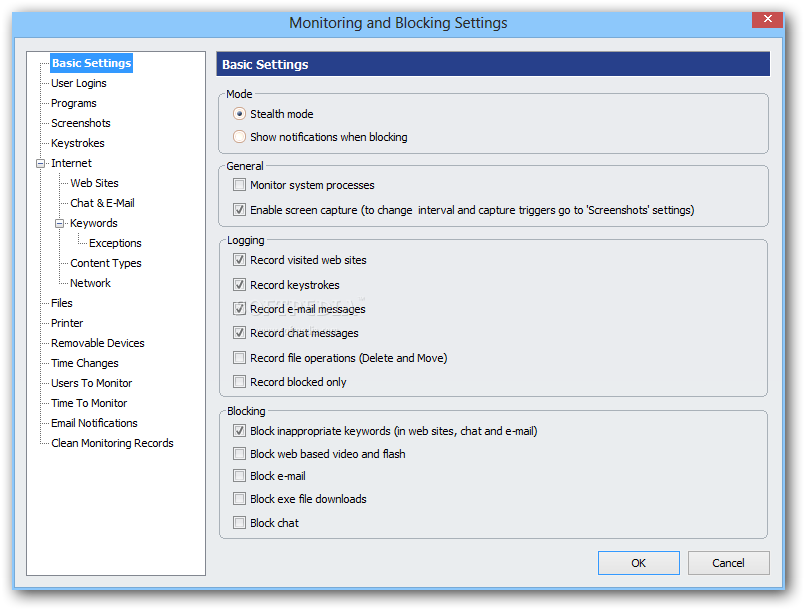Open Keystrokes settings in tree
This screenshot has height=610, width=805.
pos(78,143)
